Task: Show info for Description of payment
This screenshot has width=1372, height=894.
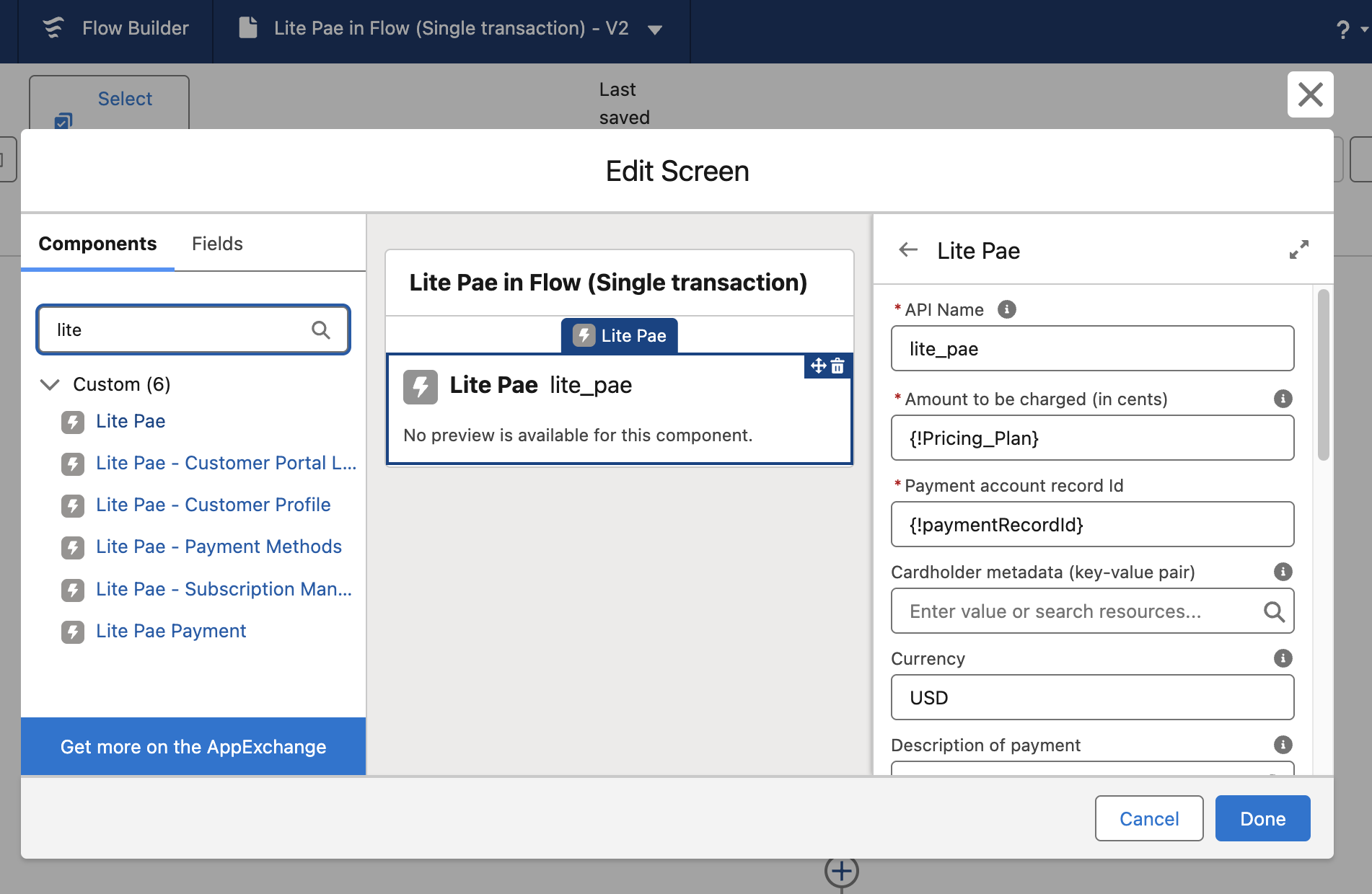Action: click(1283, 745)
